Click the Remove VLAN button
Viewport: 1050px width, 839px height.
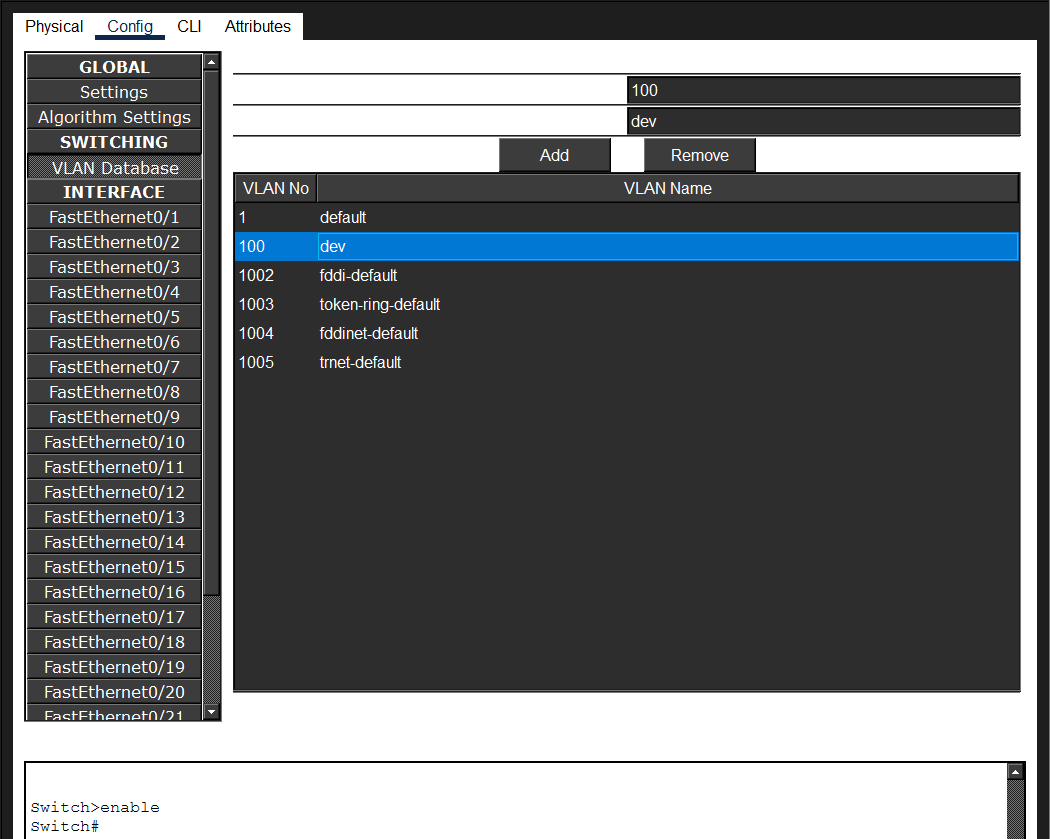[x=700, y=155]
